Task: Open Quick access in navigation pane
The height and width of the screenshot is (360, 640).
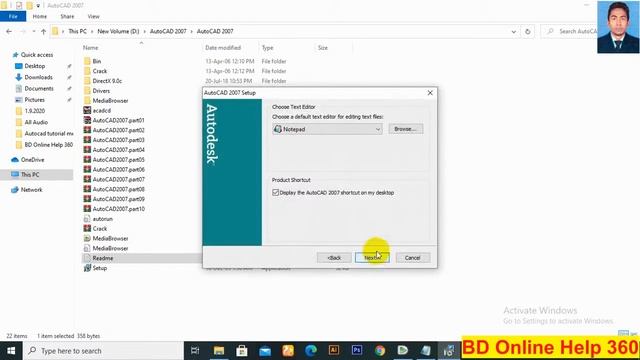Action: (37, 55)
